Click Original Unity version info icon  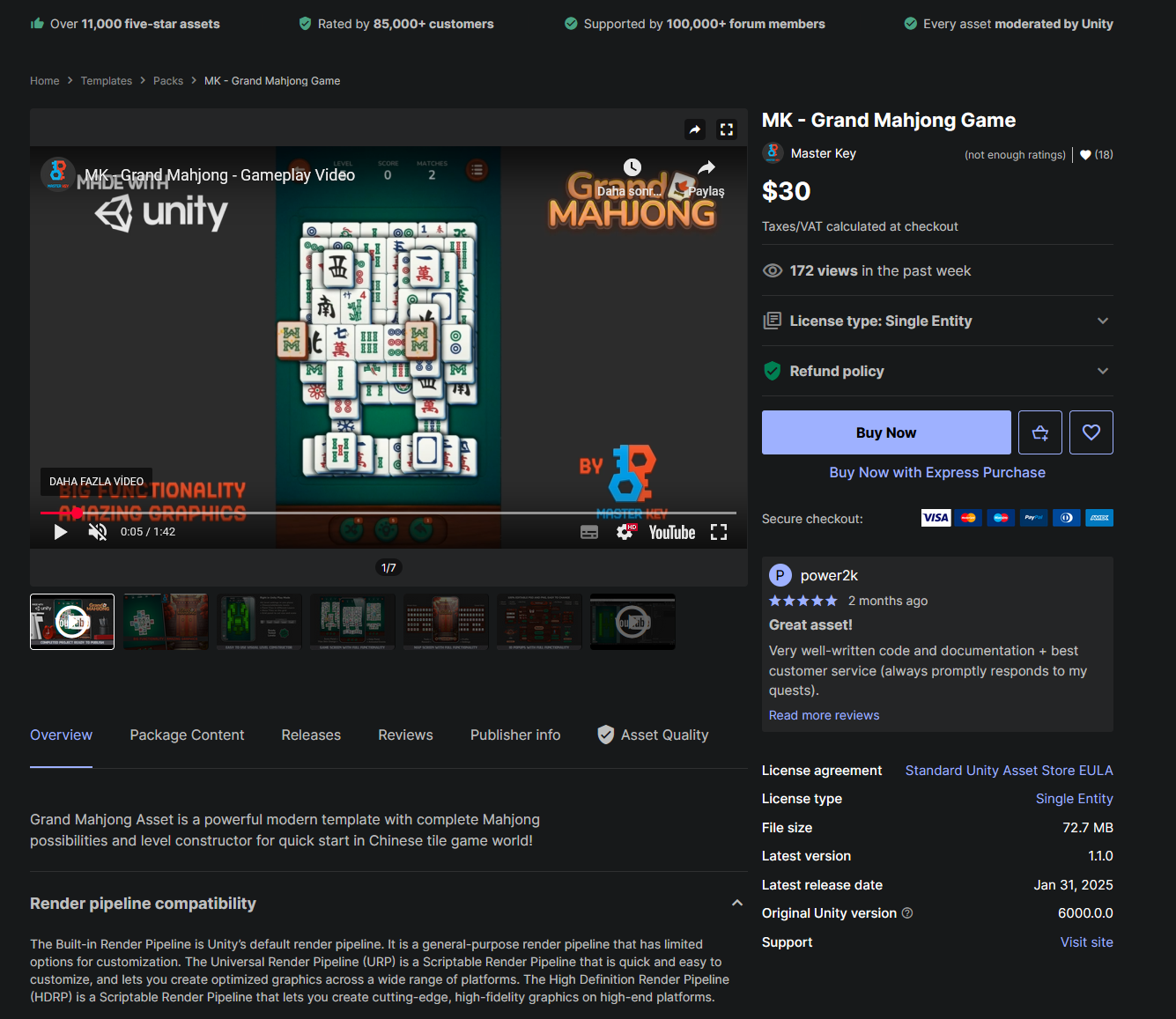tap(907, 913)
